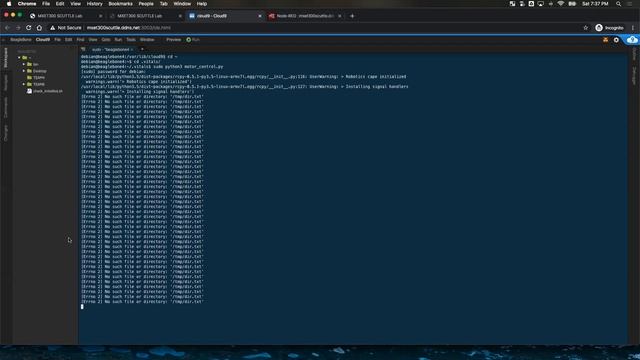The width and height of the screenshot is (640, 360).
Task: Click the AirPlay display icon
Action: (541, 4)
